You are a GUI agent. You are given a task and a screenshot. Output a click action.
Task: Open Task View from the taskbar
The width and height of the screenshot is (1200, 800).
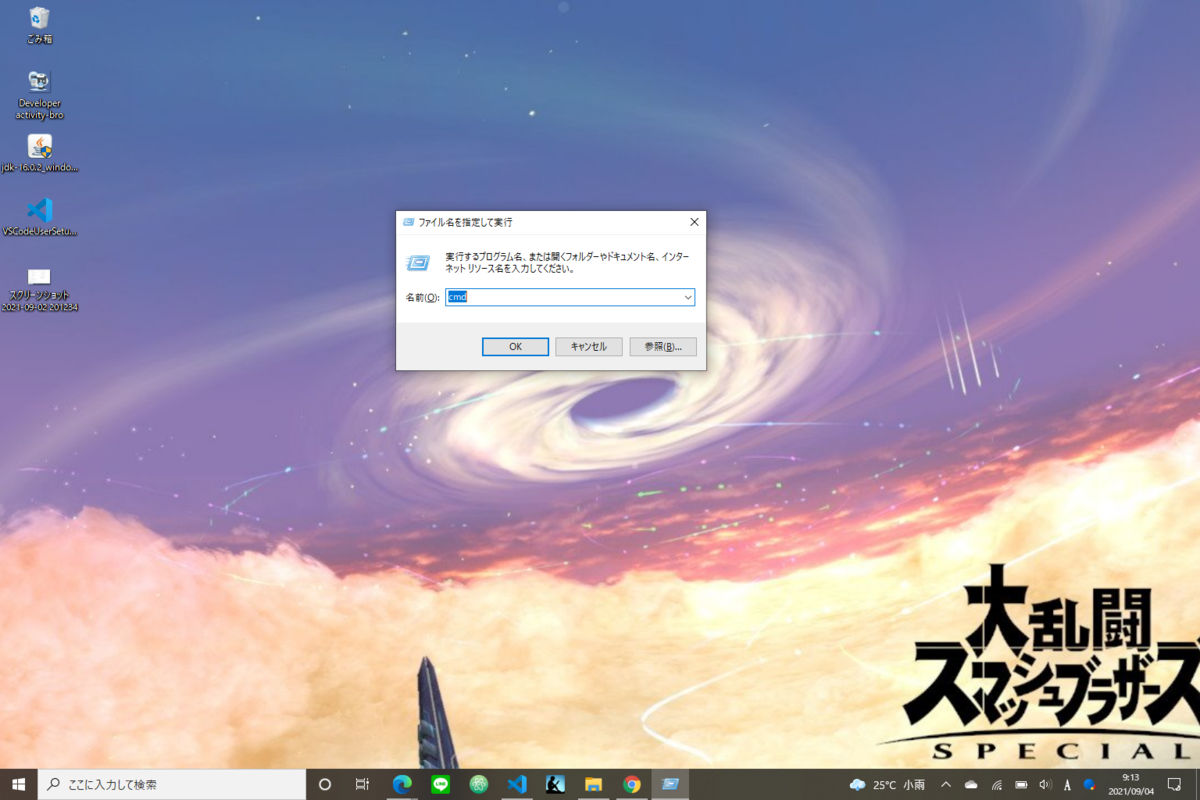[362, 785]
